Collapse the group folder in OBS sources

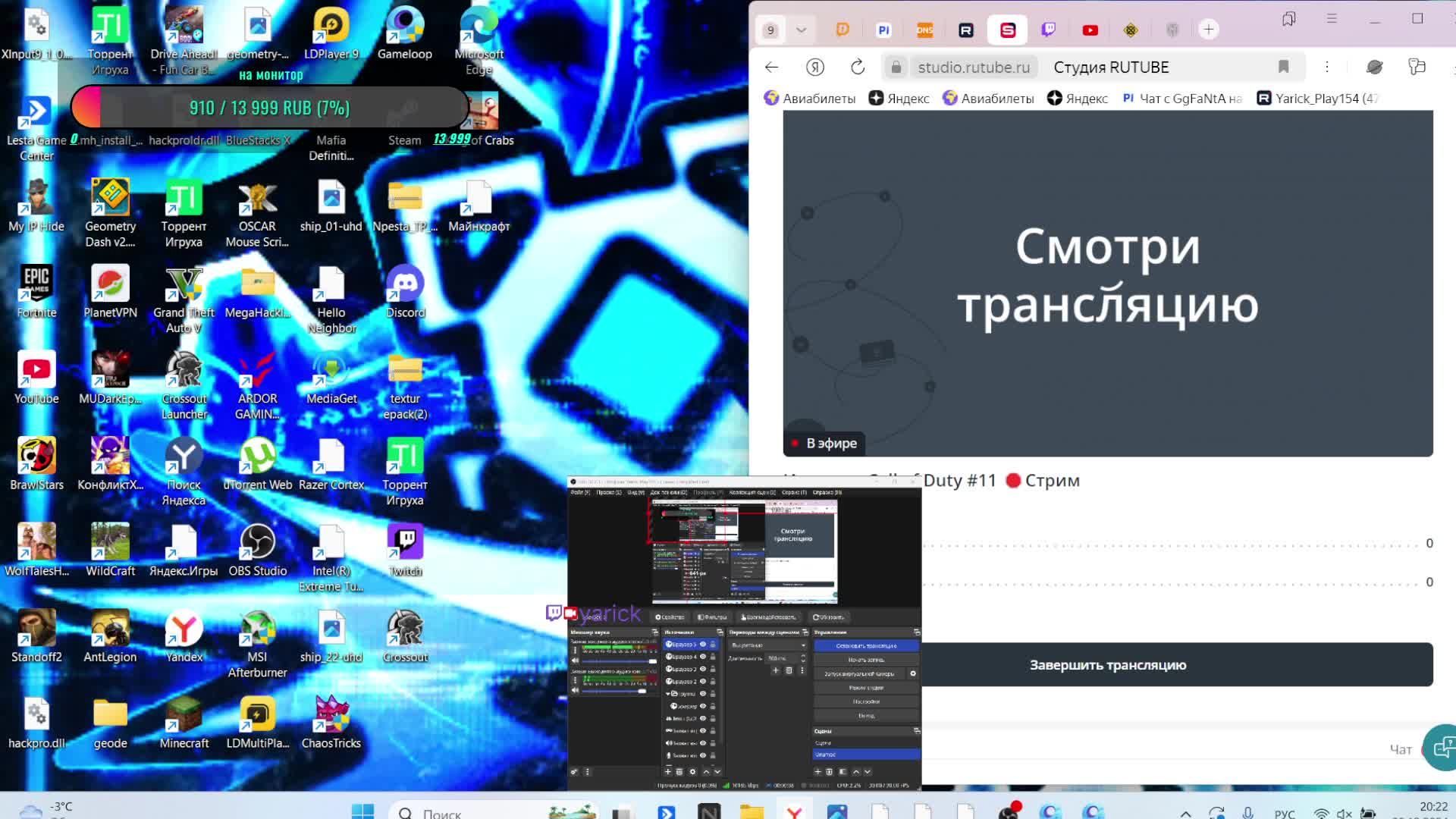pos(668,694)
